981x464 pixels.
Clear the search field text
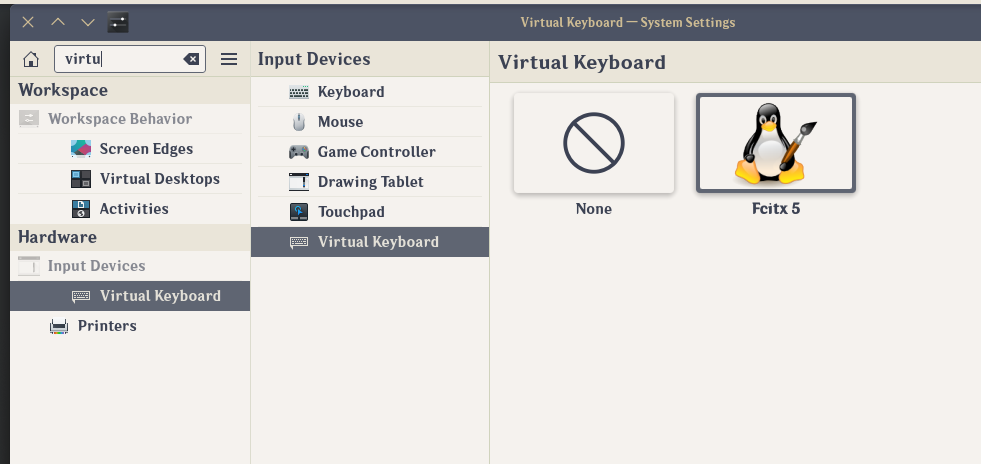pos(191,59)
